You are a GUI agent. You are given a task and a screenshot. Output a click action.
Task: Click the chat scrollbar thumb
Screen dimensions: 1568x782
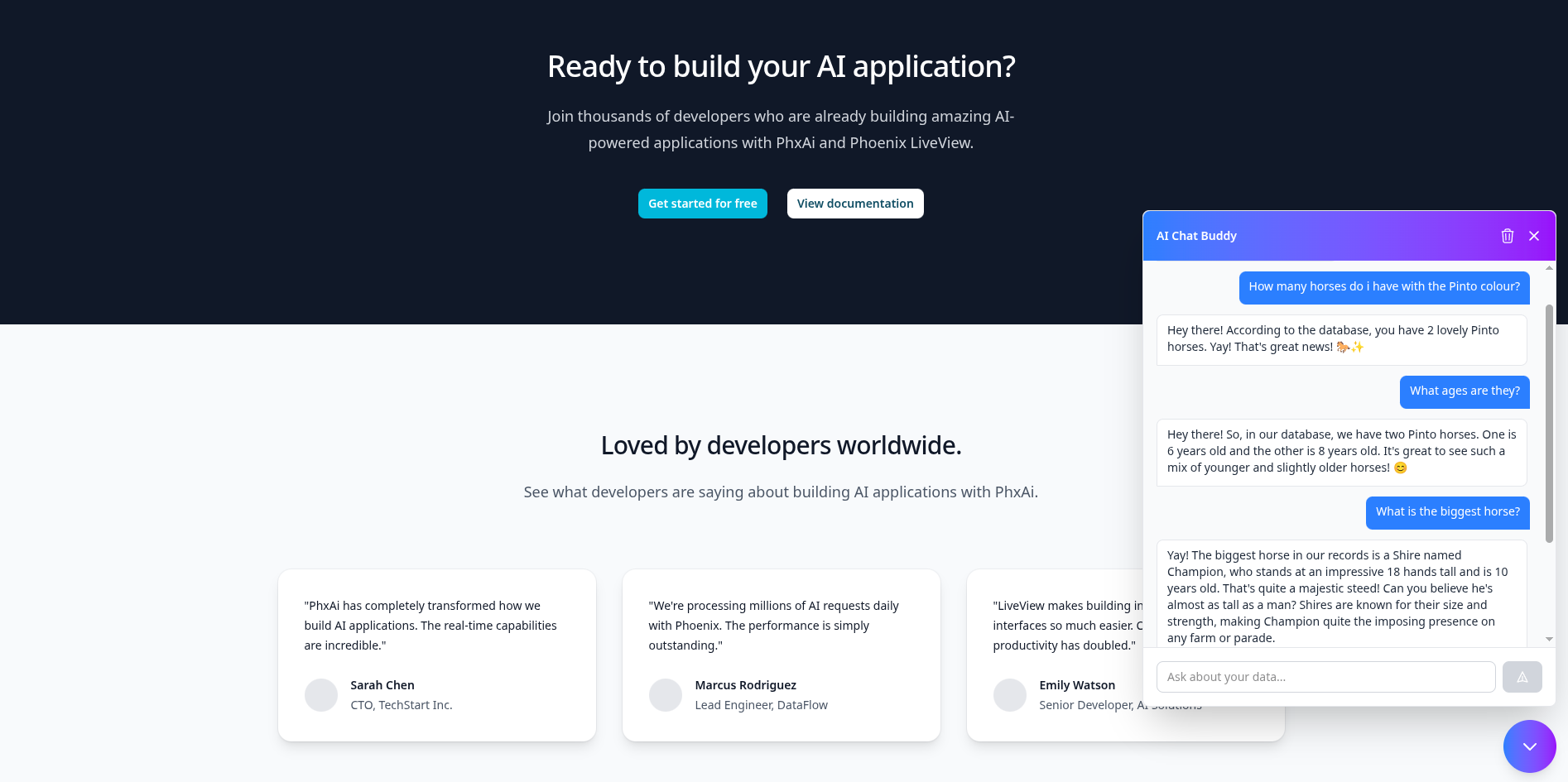[1550, 424]
